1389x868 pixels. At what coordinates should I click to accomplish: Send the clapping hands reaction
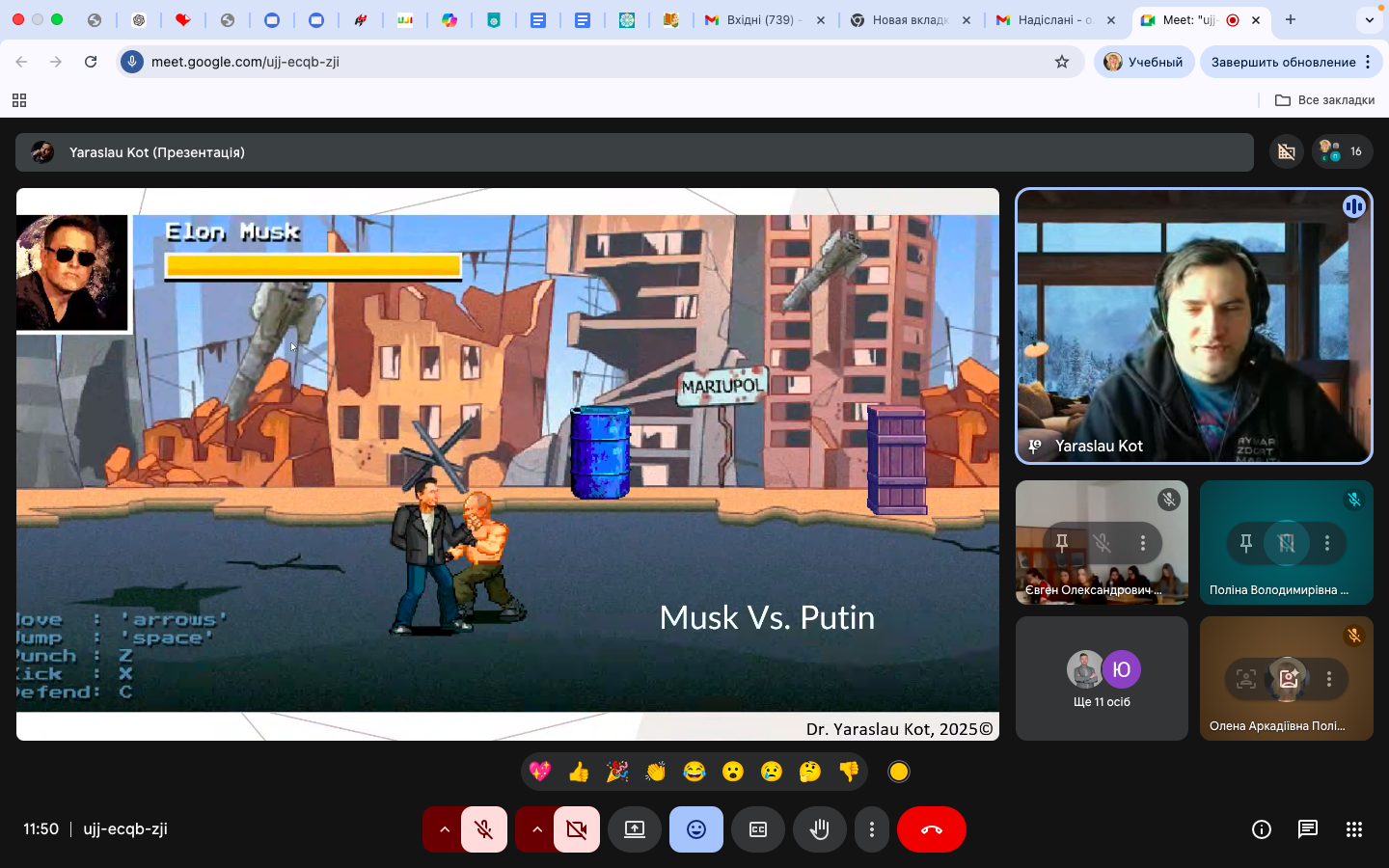656,772
